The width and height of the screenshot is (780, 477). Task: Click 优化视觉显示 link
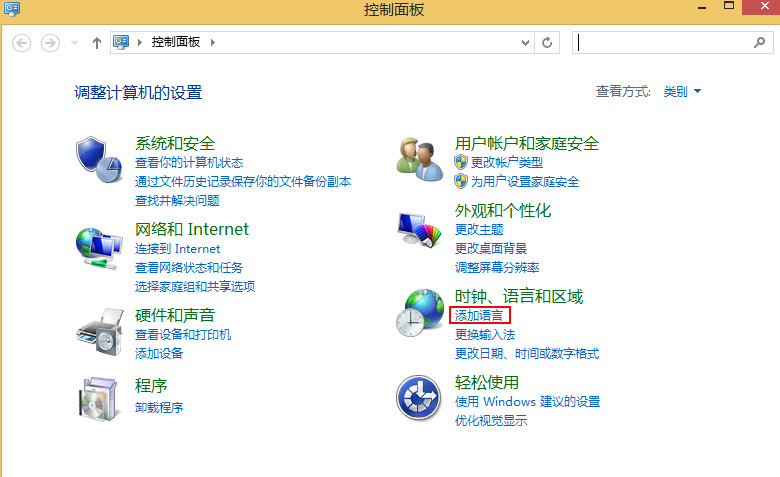pos(491,420)
